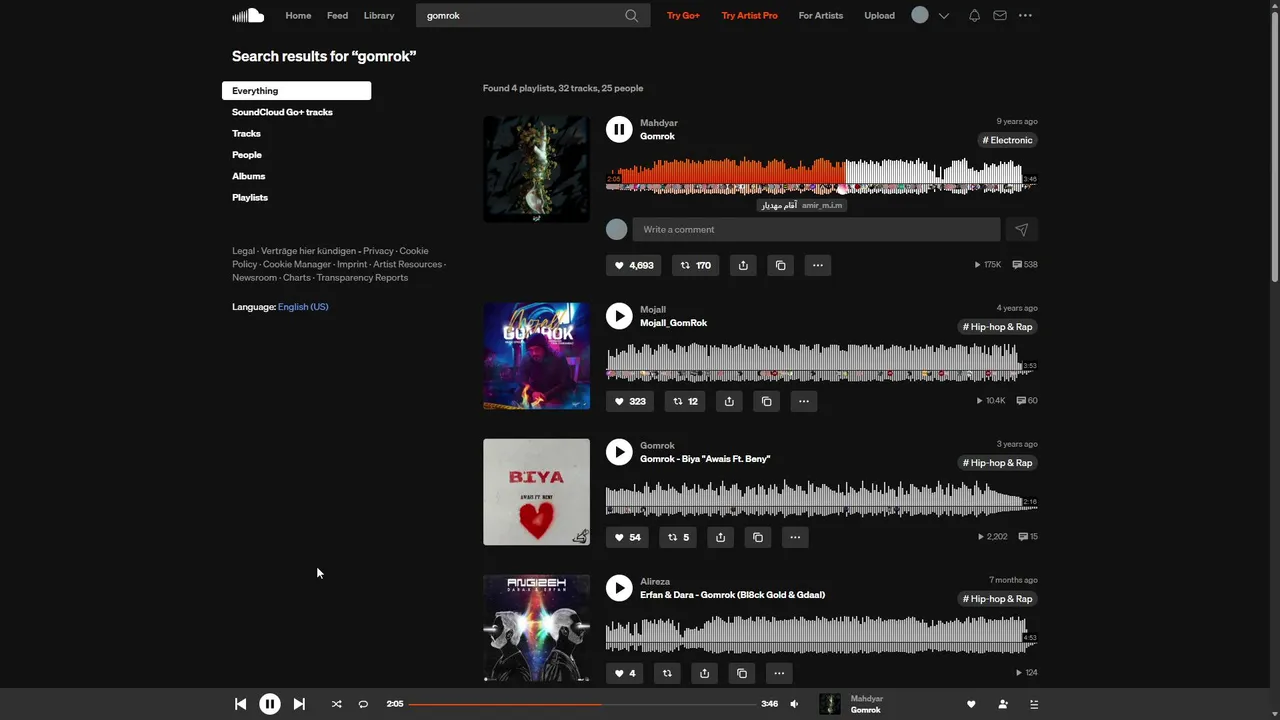
Task: Play the Mojall_GomRok track
Action: point(619,316)
